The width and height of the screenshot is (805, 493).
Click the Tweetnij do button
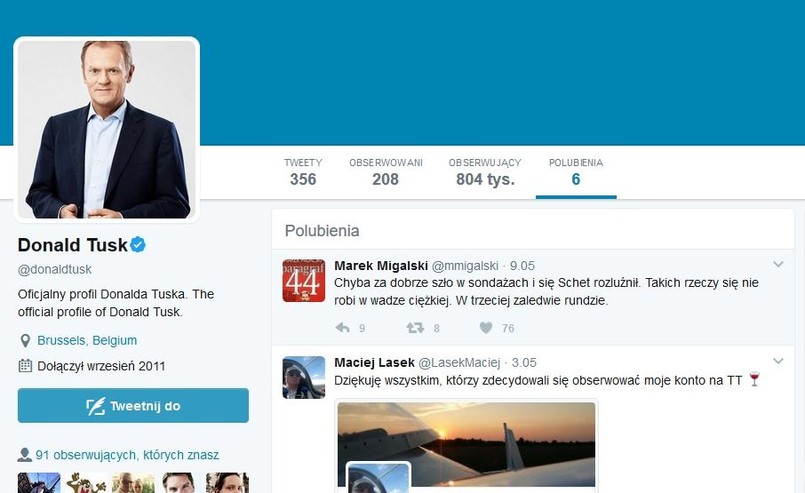pyautogui.click(x=133, y=406)
